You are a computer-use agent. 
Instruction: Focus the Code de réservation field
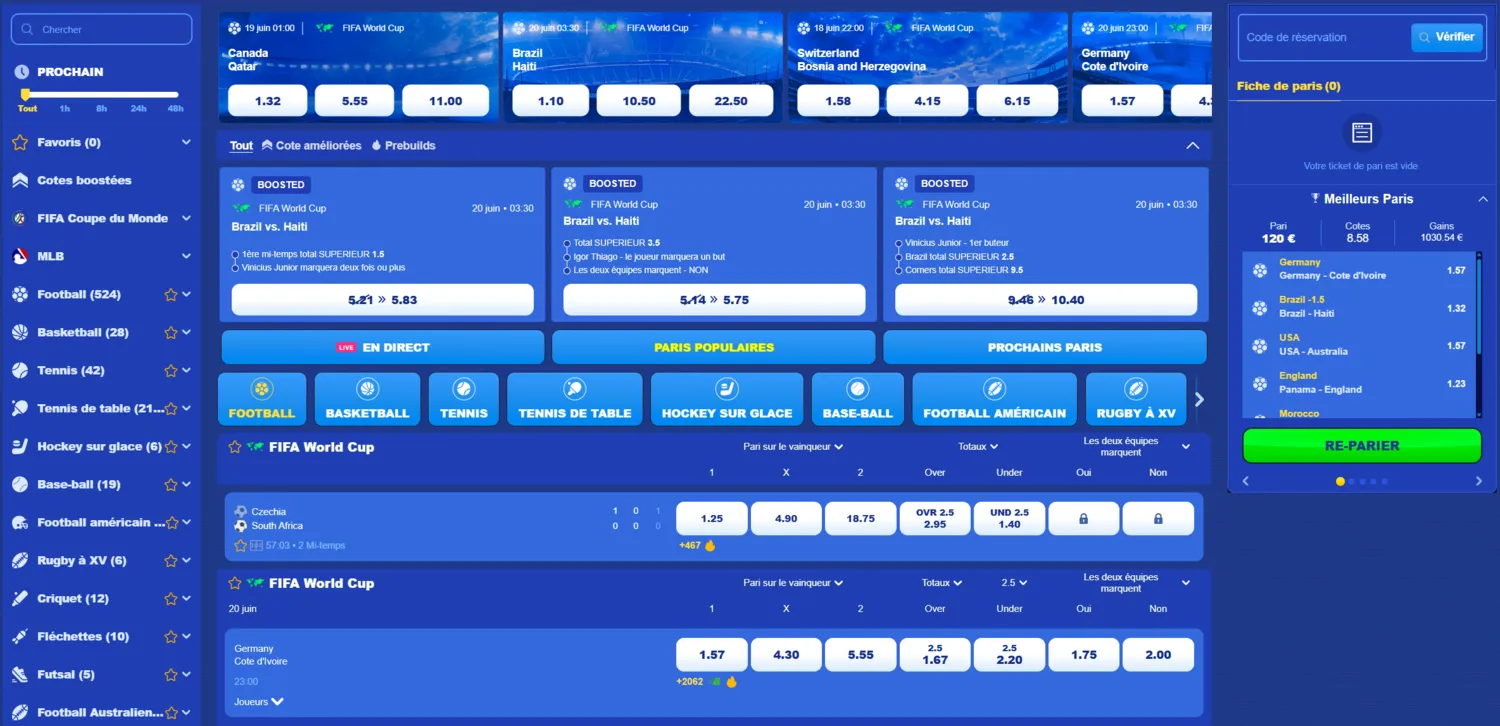click(x=1324, y=37)
